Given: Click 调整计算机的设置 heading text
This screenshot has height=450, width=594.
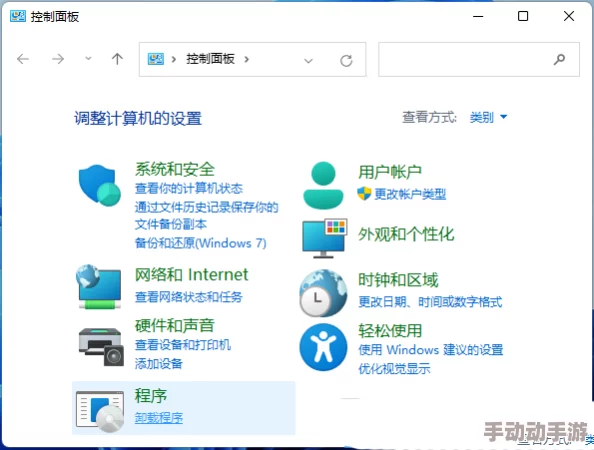Looking at the screenshot, I should pyautogui.click(x=138, y=118).
